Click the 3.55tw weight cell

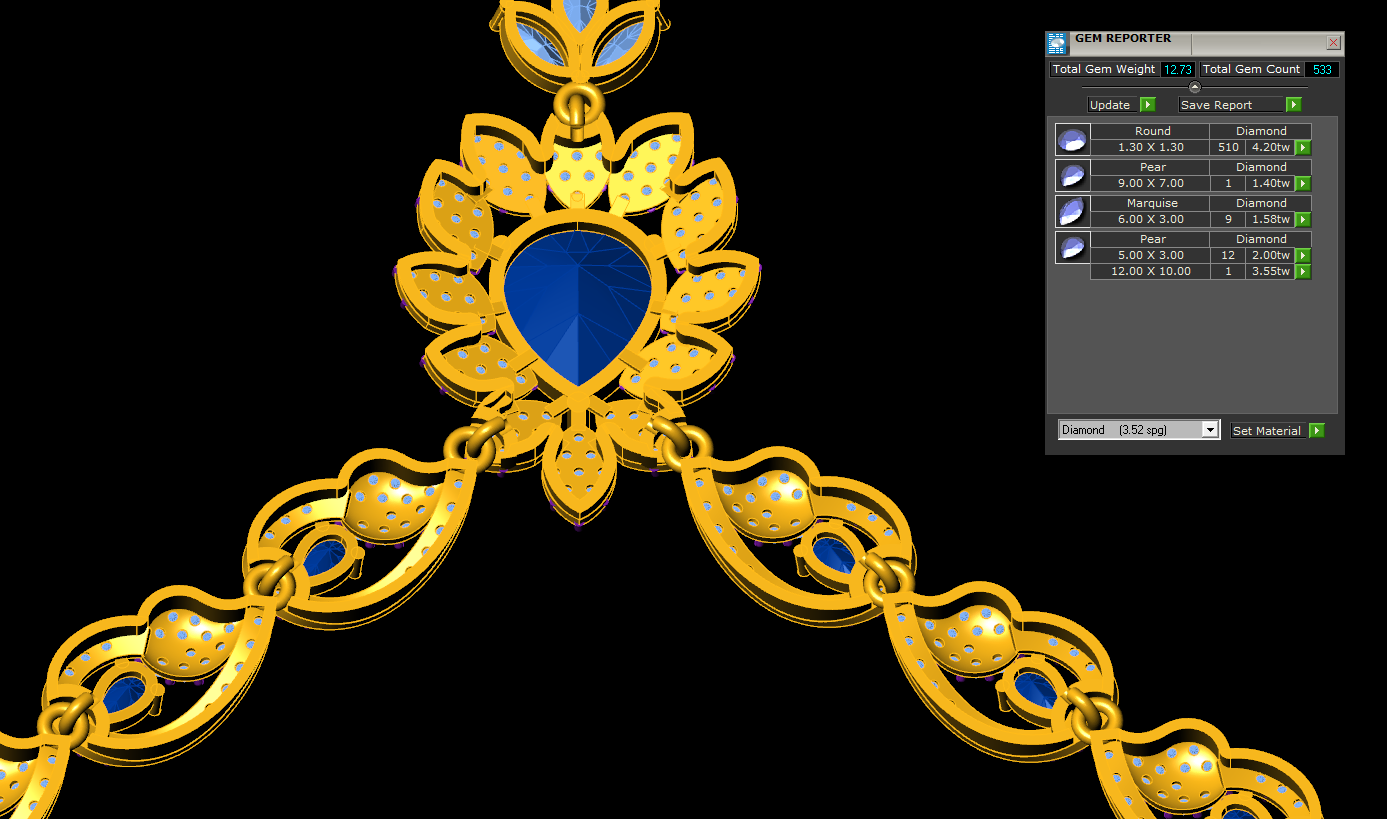coord(1270,272)
